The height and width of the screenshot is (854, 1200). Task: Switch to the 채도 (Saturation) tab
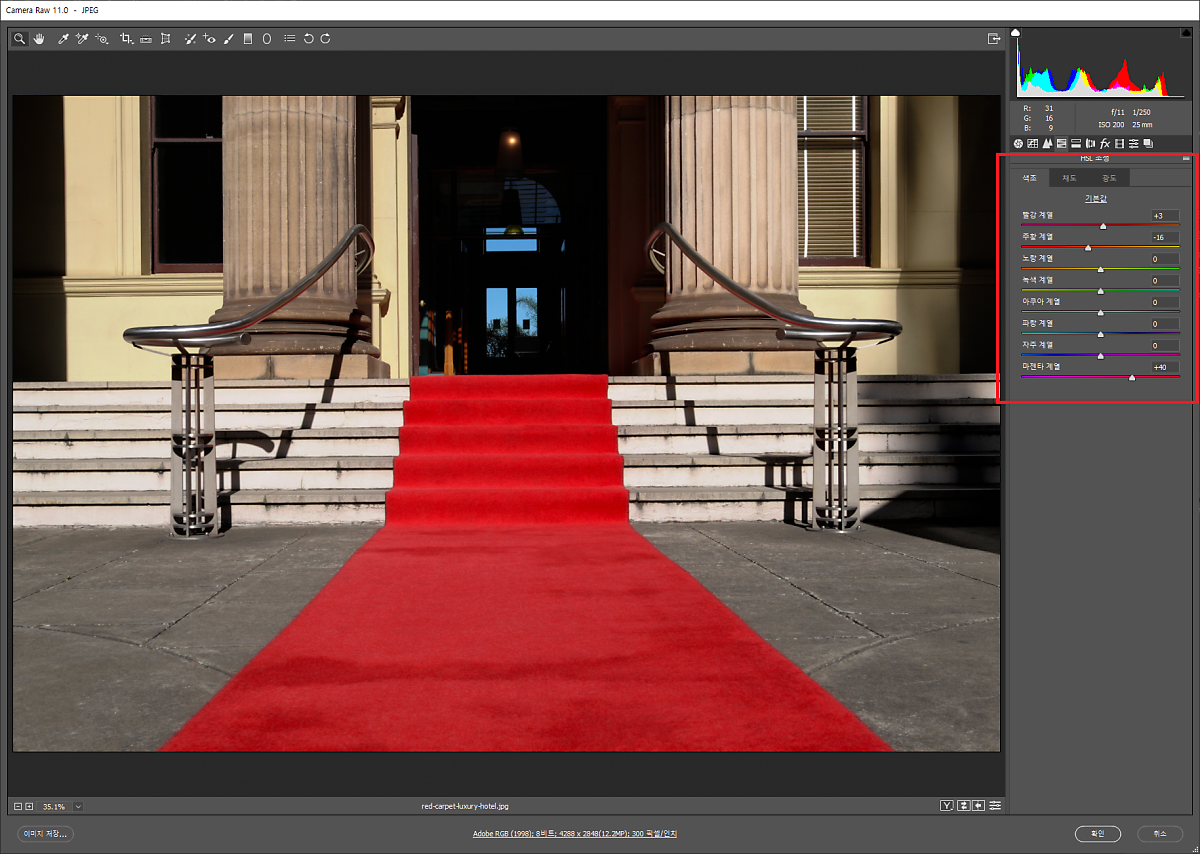[1069, 178]
